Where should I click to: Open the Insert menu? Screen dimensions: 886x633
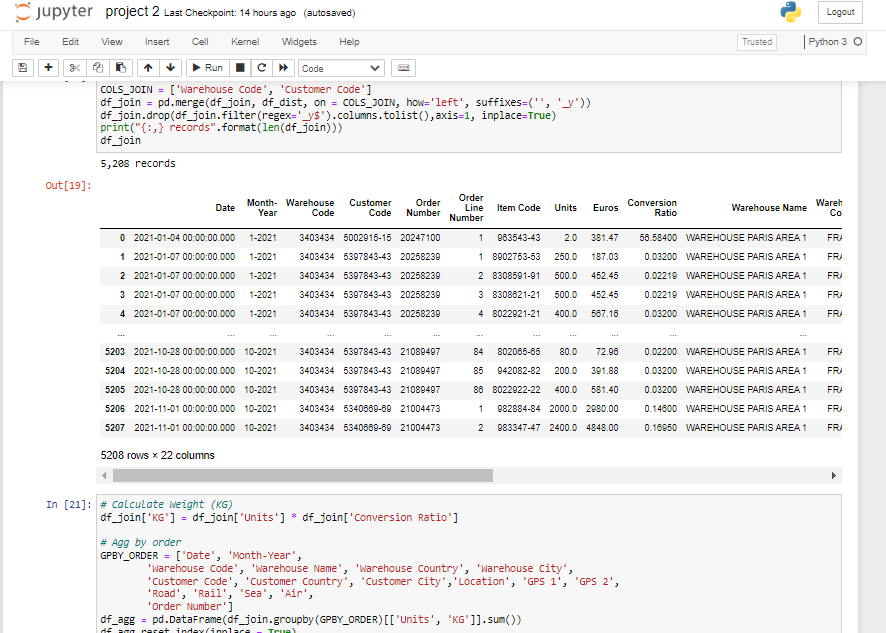pos(157,42)
